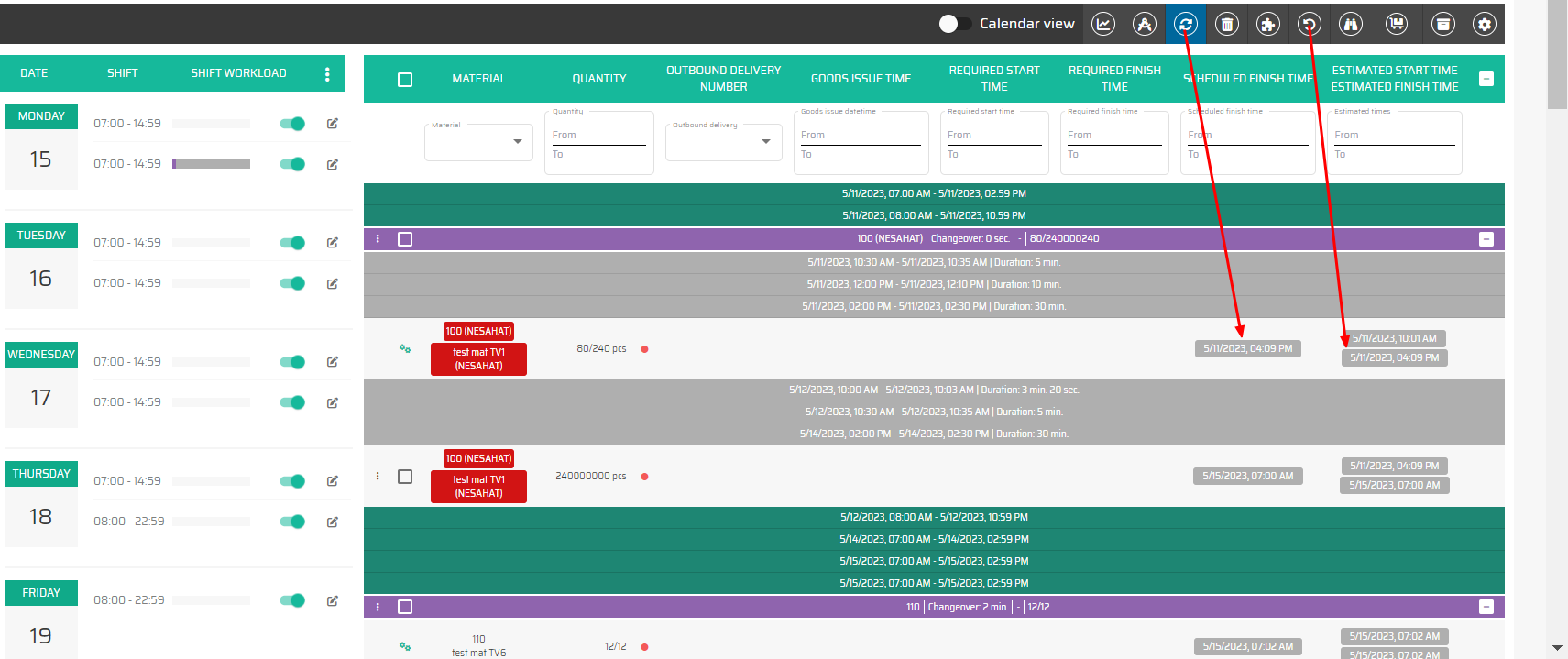Click the undo arrow icon

click(1310, 25)
